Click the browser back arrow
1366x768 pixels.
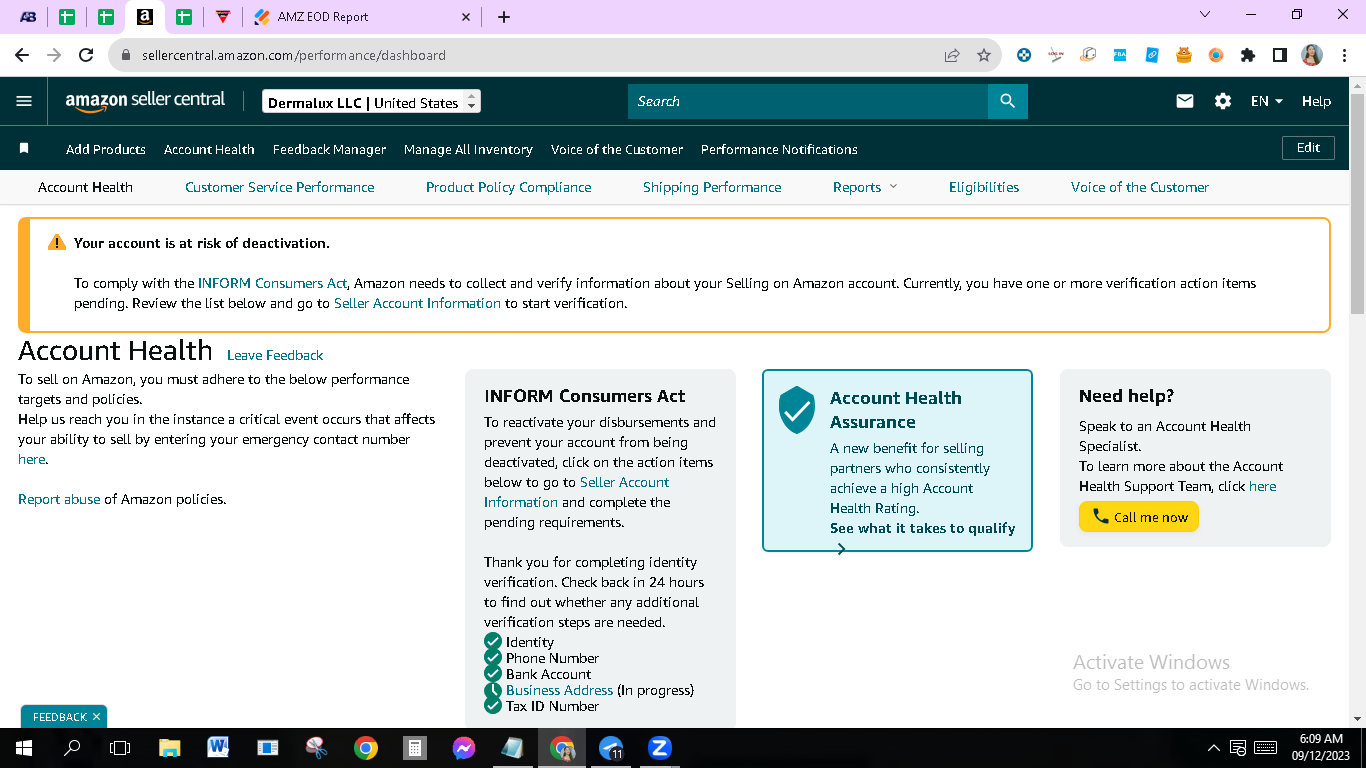(22, 55)
